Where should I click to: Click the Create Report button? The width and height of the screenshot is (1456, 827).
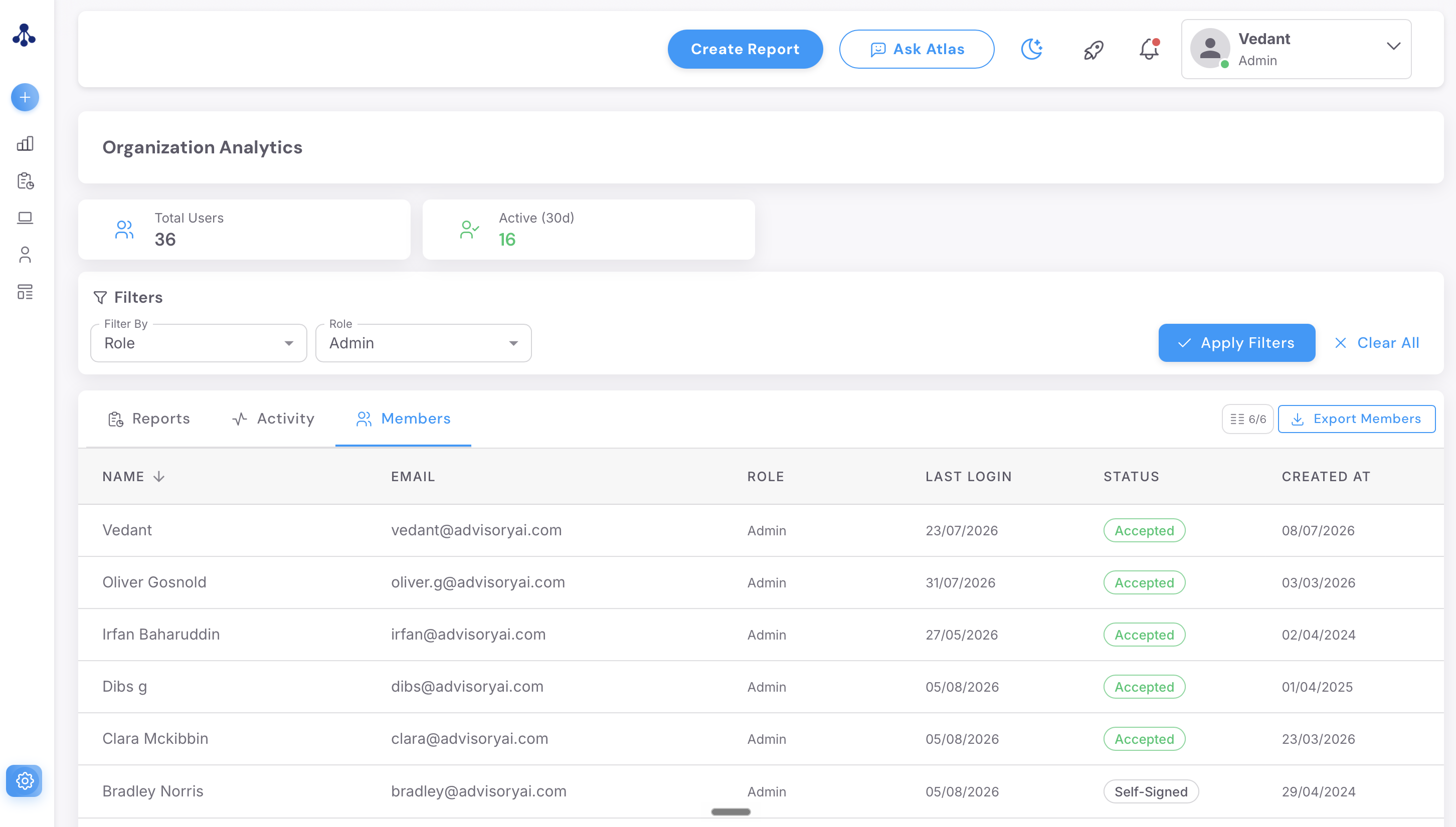pos(746,49)
